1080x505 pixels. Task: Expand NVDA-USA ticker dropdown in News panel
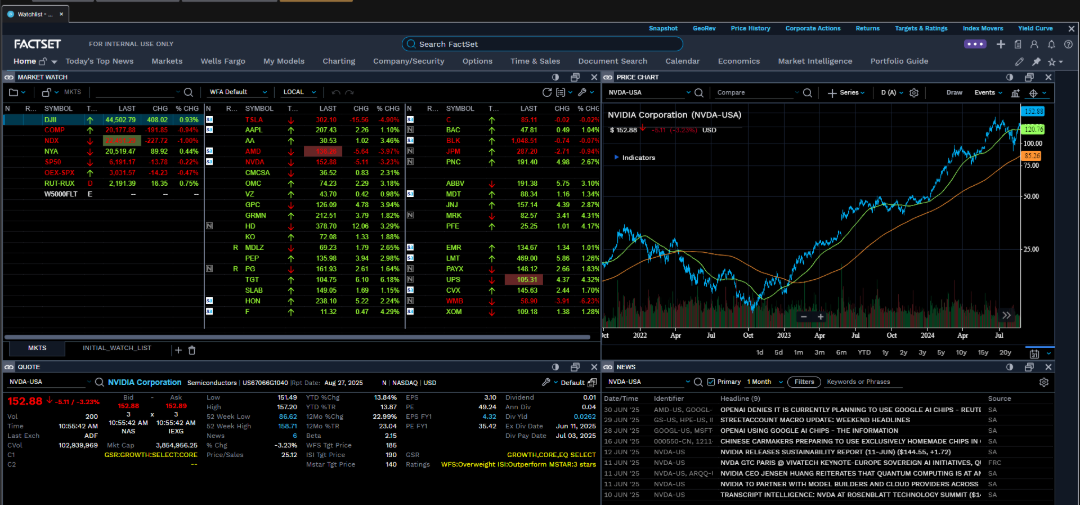tap(688, 382)
